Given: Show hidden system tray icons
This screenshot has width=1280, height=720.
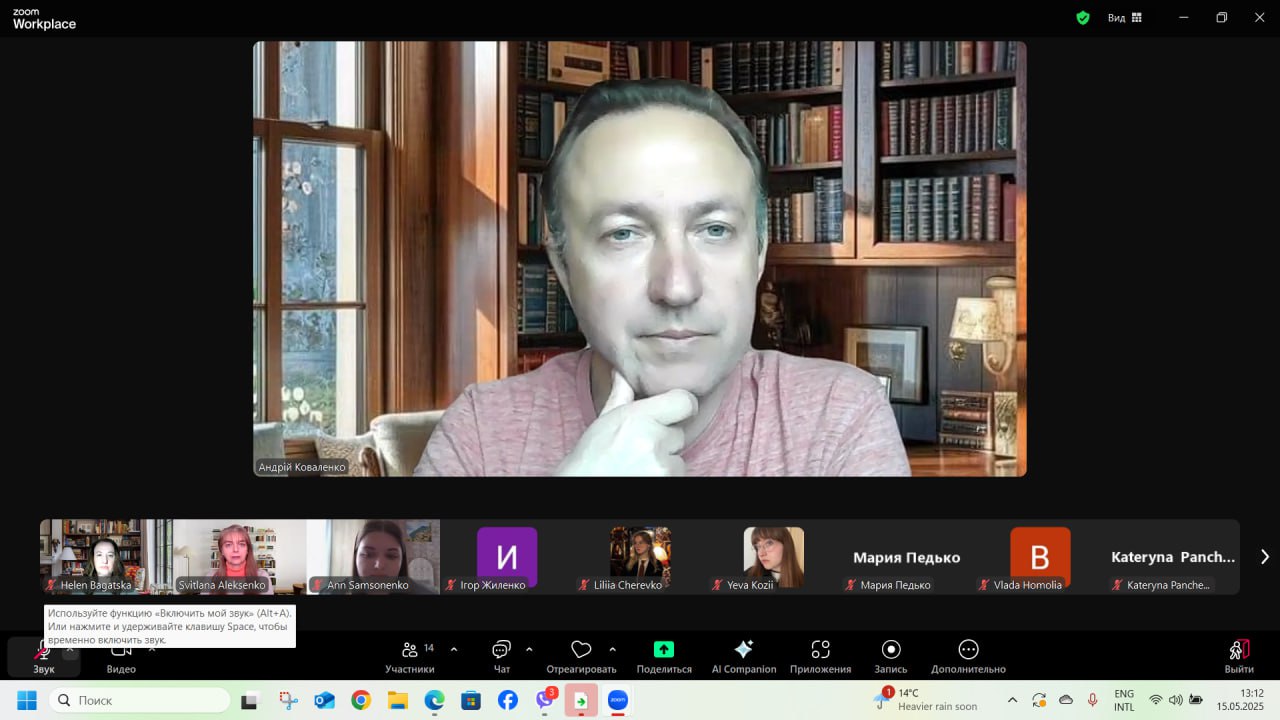Looking at the screenshot, I should (1012, 700).
